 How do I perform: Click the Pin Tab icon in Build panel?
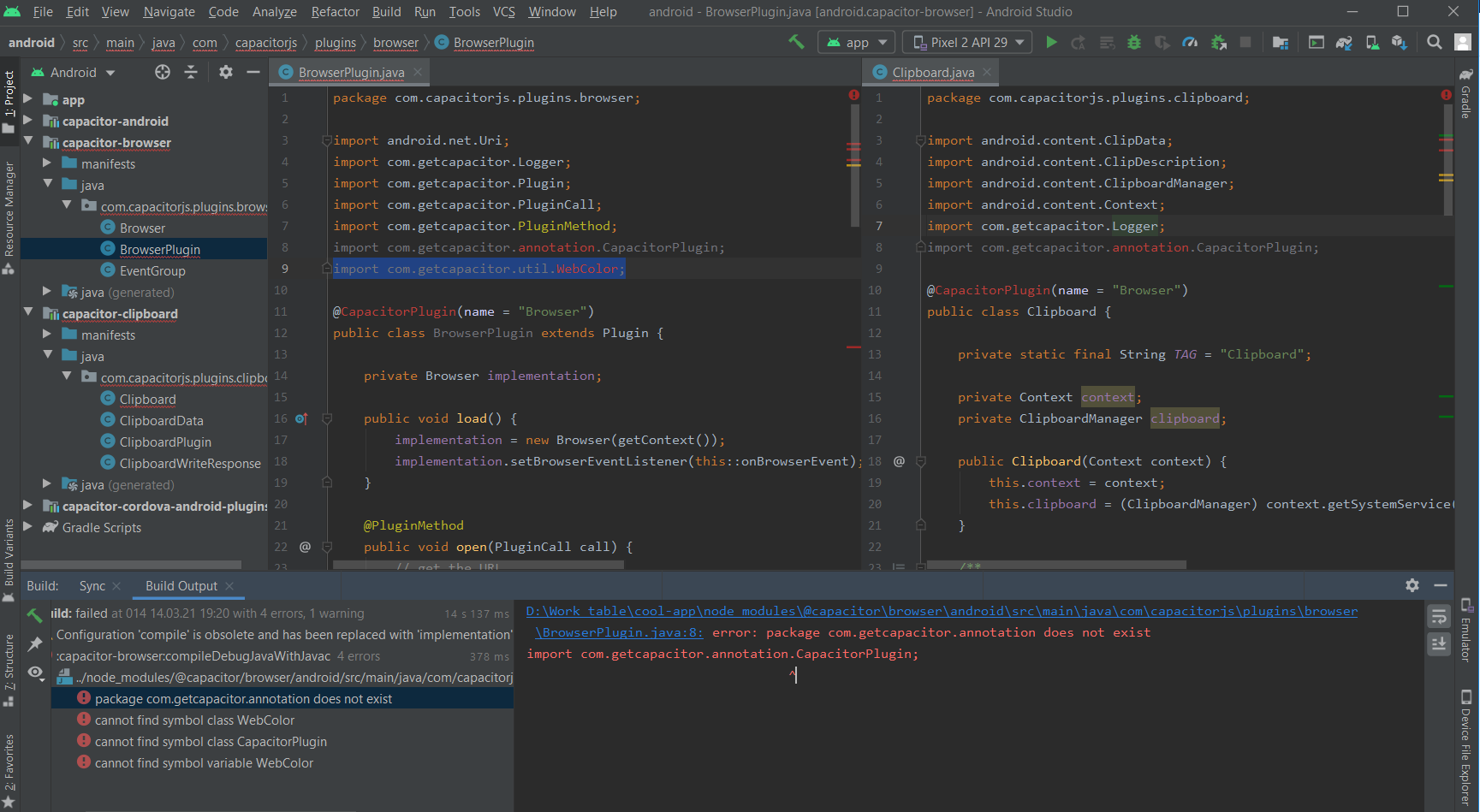pos(35,643)
